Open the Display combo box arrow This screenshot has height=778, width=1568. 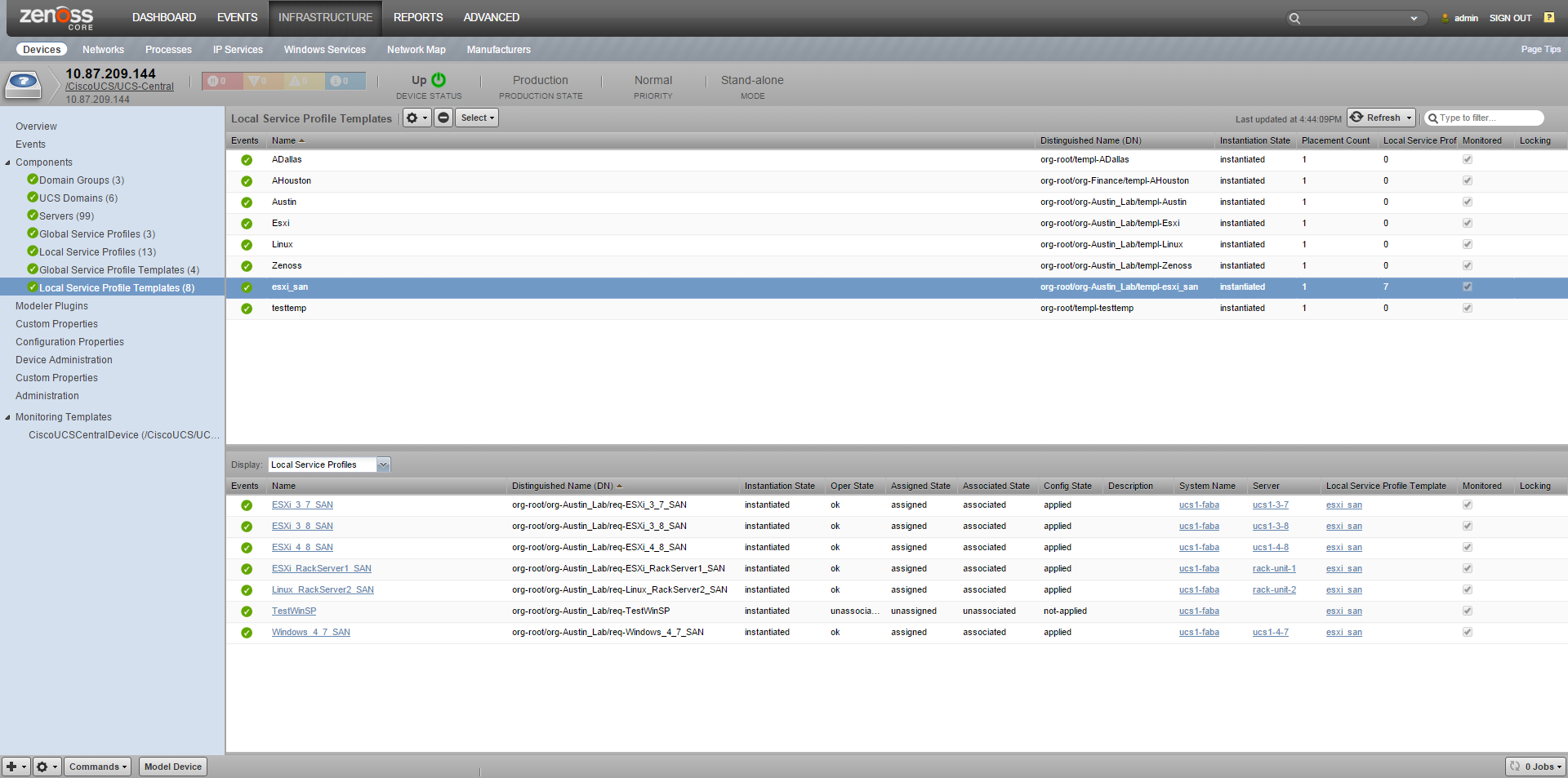[x=384, y=465]
